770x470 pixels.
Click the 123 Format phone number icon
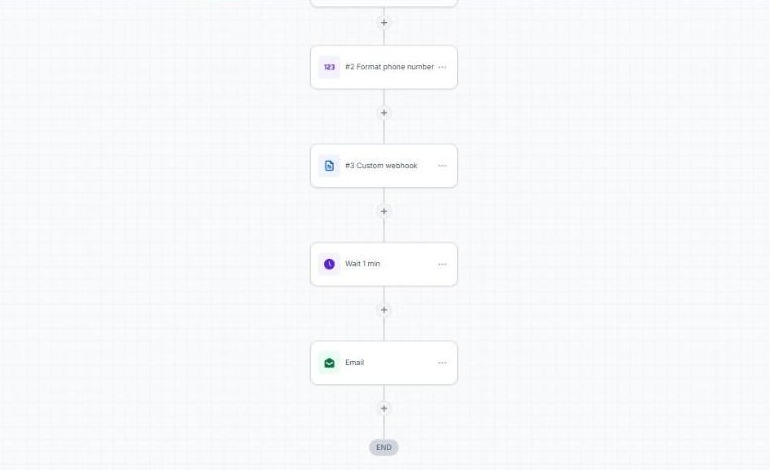click(x=329, y=67)
